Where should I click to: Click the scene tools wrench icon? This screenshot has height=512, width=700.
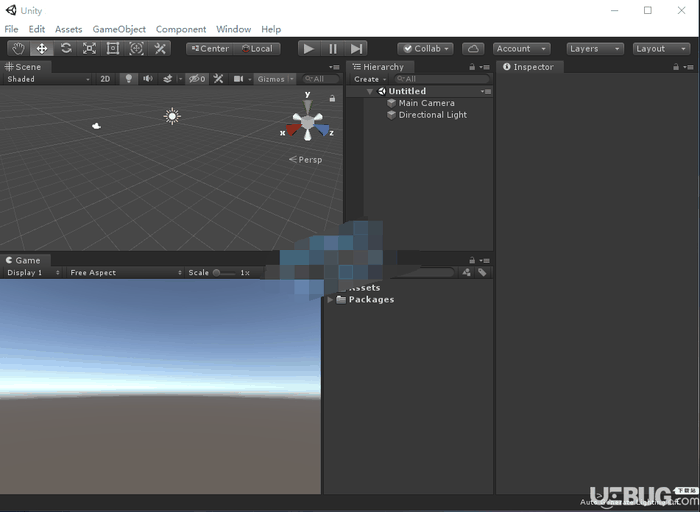point(218,79)
